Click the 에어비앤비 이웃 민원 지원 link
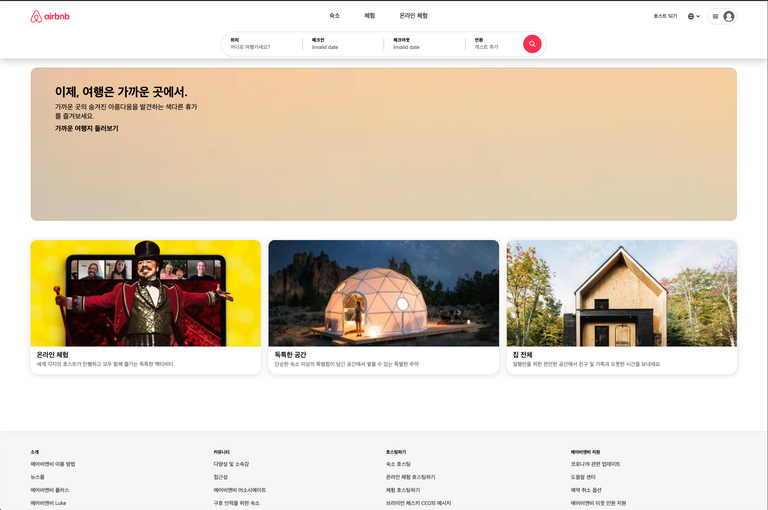Image resolution: width=768 pixels, height=510 pixels. (598, 503)
